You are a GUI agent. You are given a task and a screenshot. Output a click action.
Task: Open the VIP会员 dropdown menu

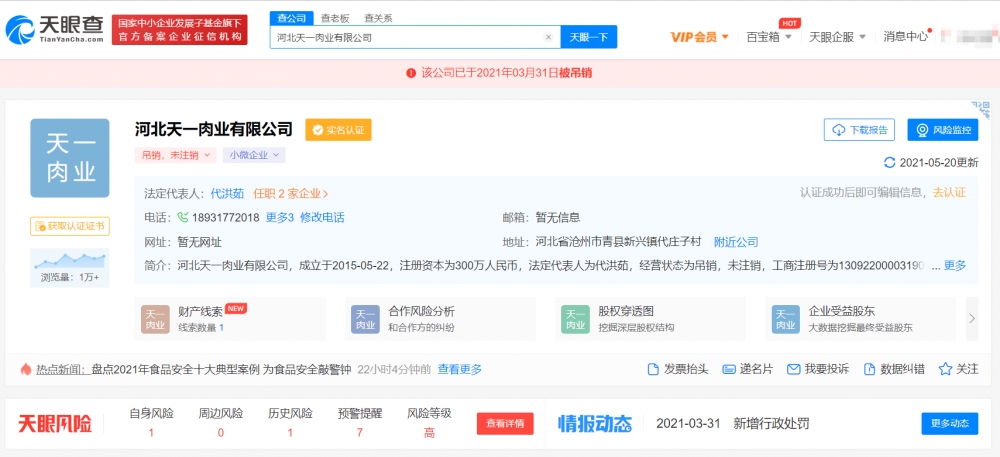point(700,37)
